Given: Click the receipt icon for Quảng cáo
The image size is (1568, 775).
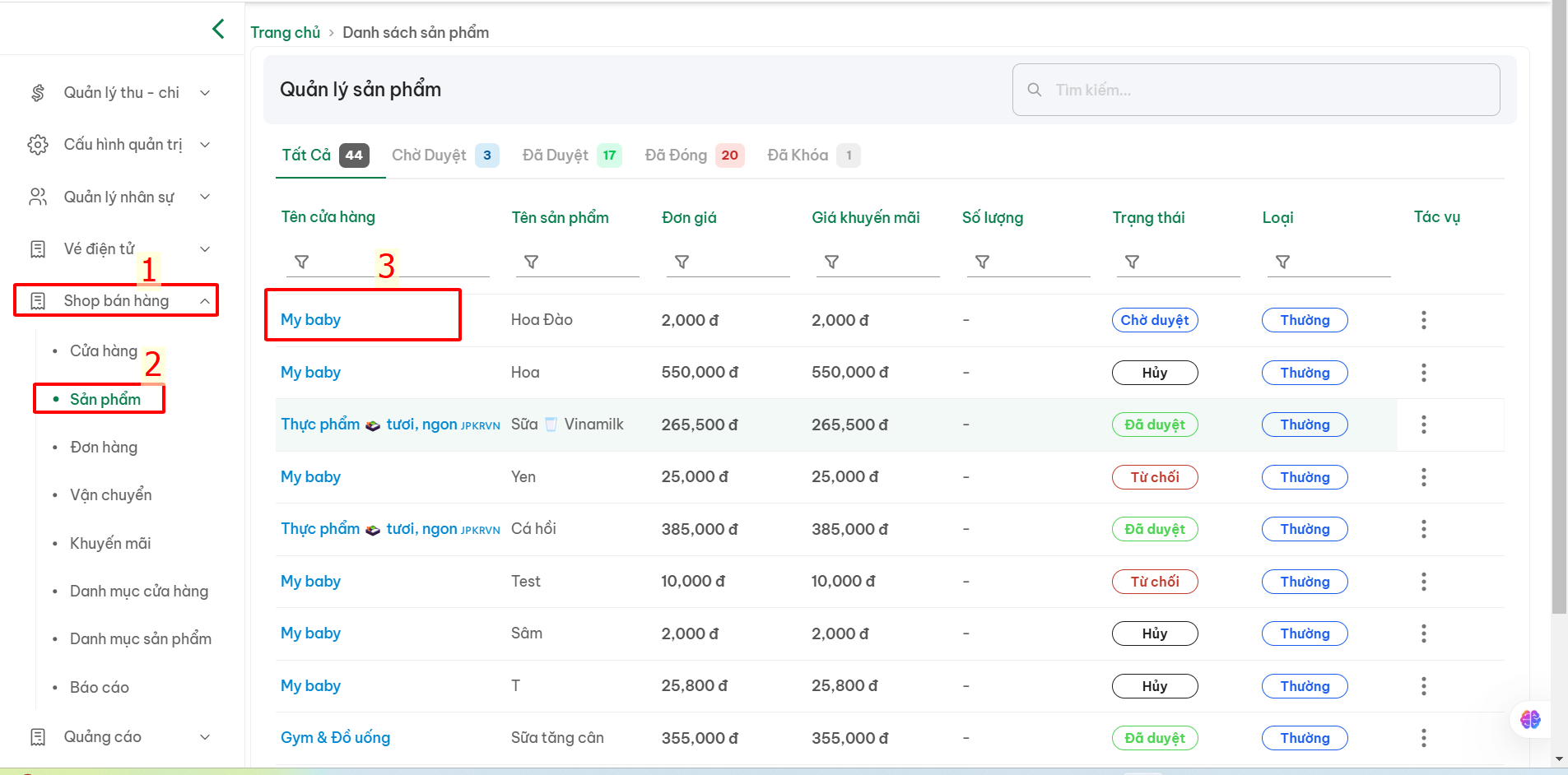Looking at the screenshot, I should coord(38,737).
